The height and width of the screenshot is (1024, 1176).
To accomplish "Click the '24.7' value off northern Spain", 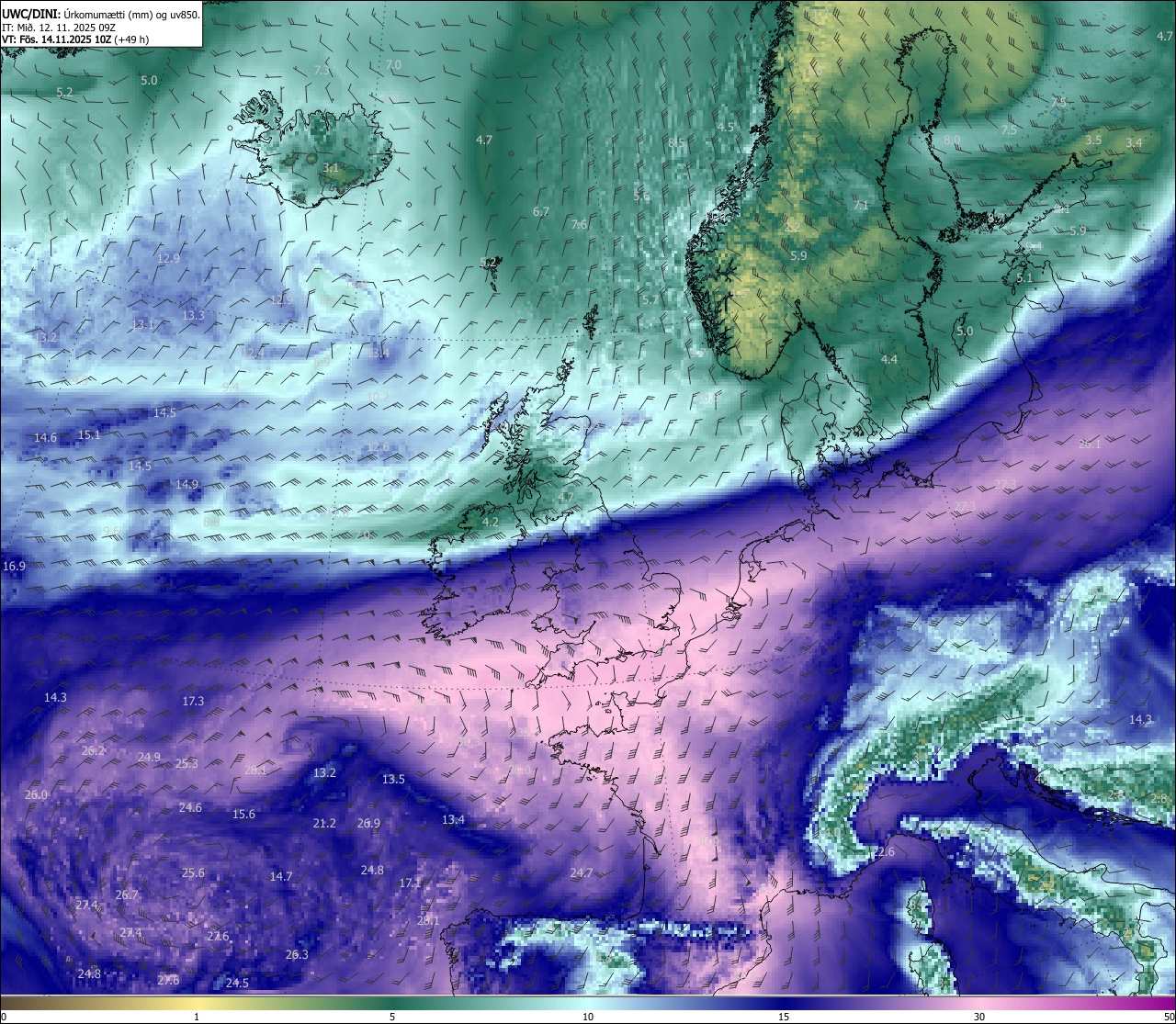I will point(582,873).
